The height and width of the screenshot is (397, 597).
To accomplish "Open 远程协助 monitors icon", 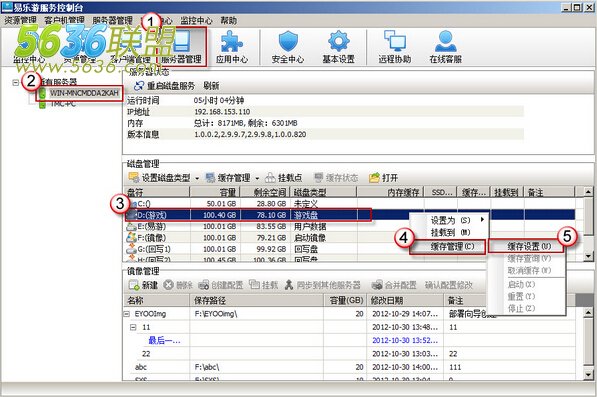I will [x=394, y=47].
